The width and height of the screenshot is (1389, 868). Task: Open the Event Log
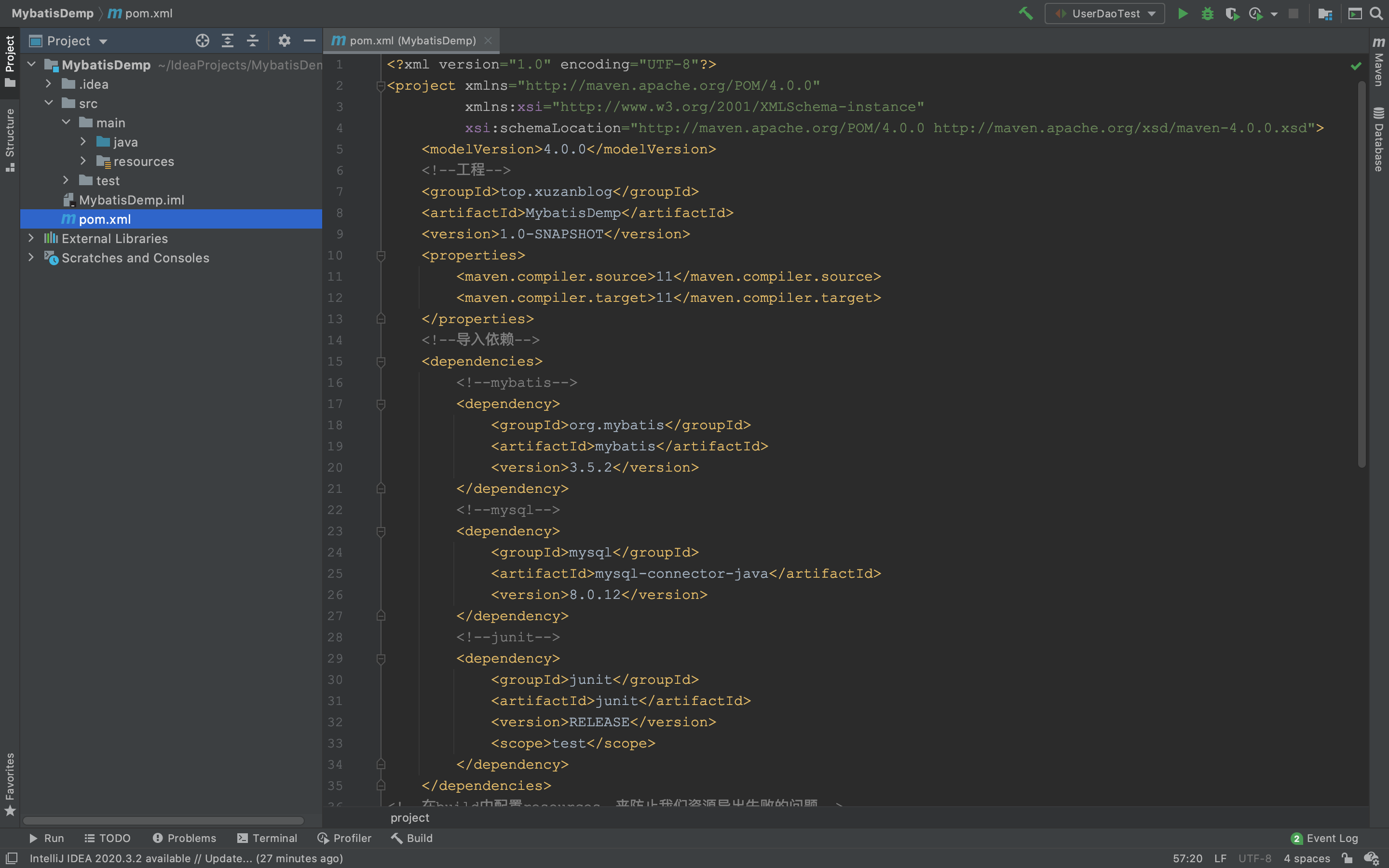1324,838
